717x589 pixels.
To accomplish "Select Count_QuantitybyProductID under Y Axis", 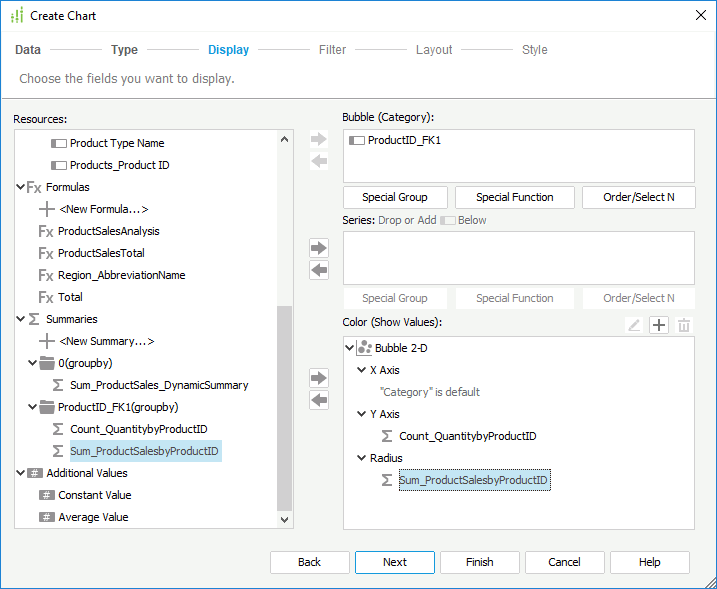I will (x=467, y=436).
